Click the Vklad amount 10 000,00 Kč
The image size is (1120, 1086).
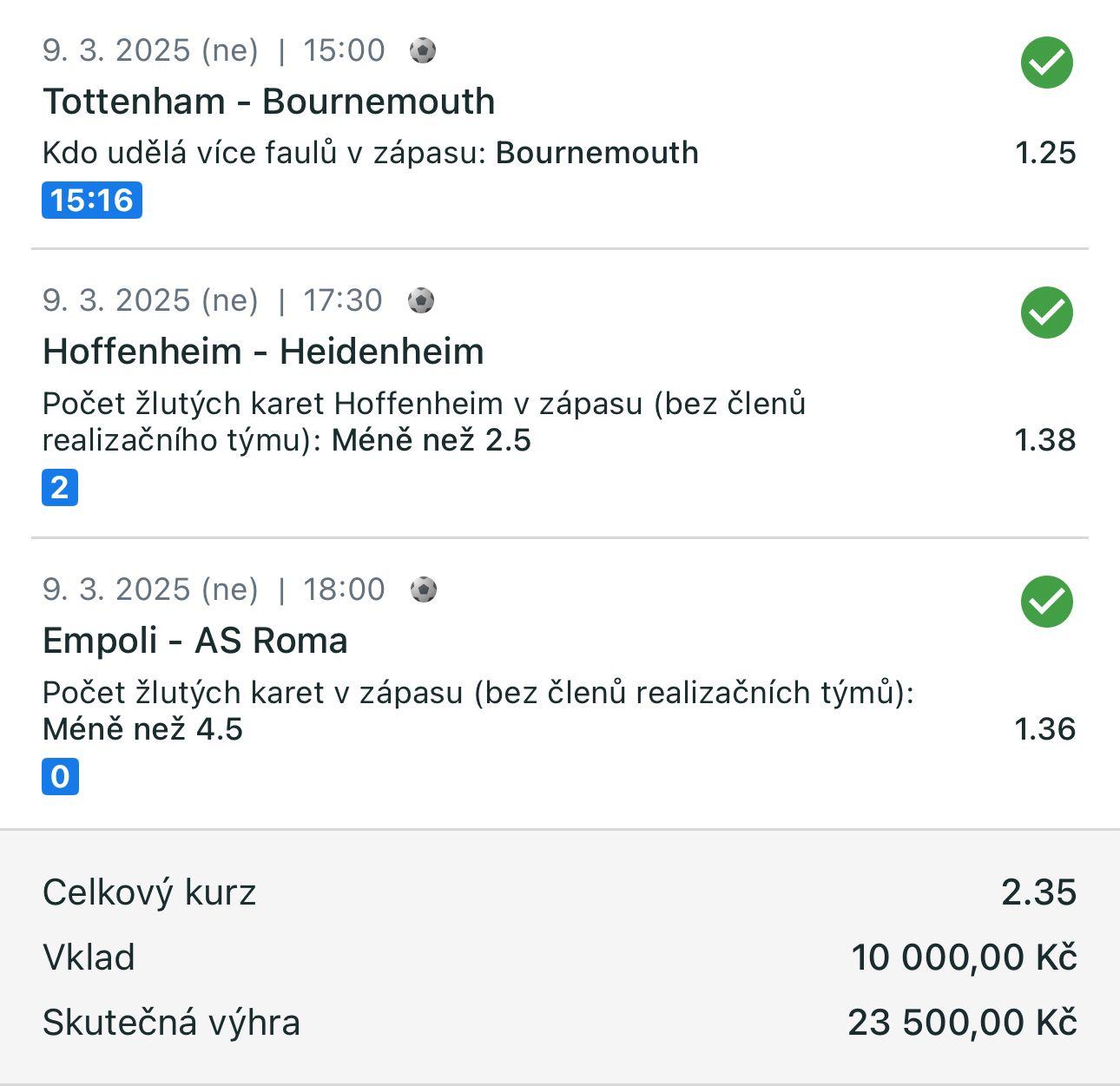pyautogui.click(x=964, y=958)
